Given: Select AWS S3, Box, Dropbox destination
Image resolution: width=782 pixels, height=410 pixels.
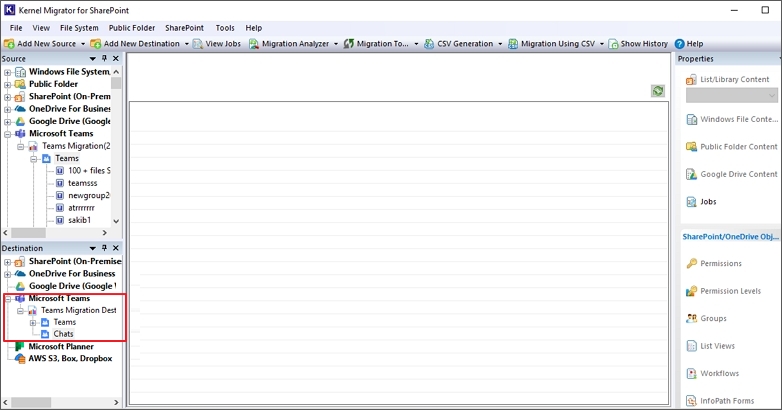Looking at the screenshot, I should point(70,358).
